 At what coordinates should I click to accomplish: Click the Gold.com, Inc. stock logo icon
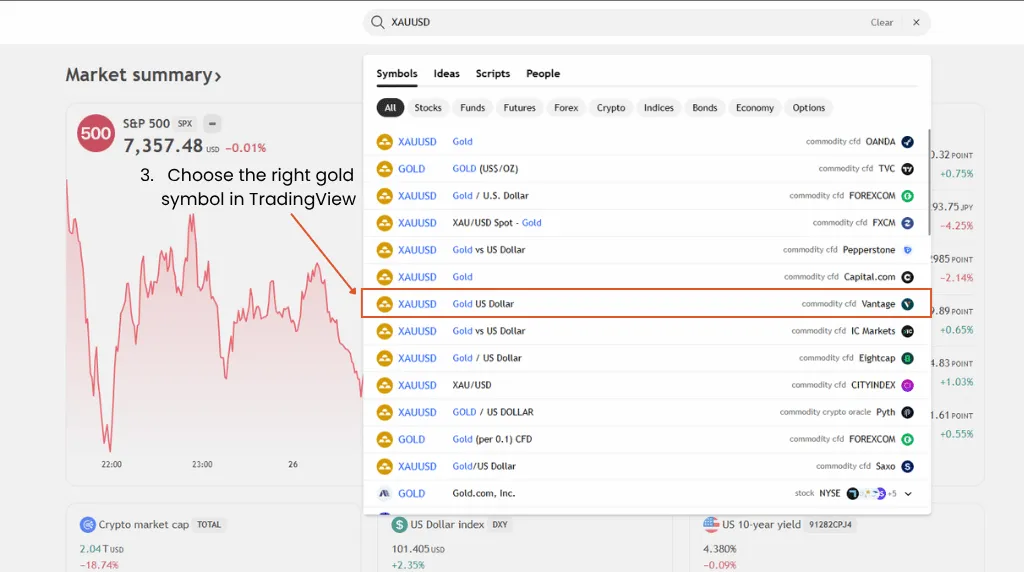point(385,494)
